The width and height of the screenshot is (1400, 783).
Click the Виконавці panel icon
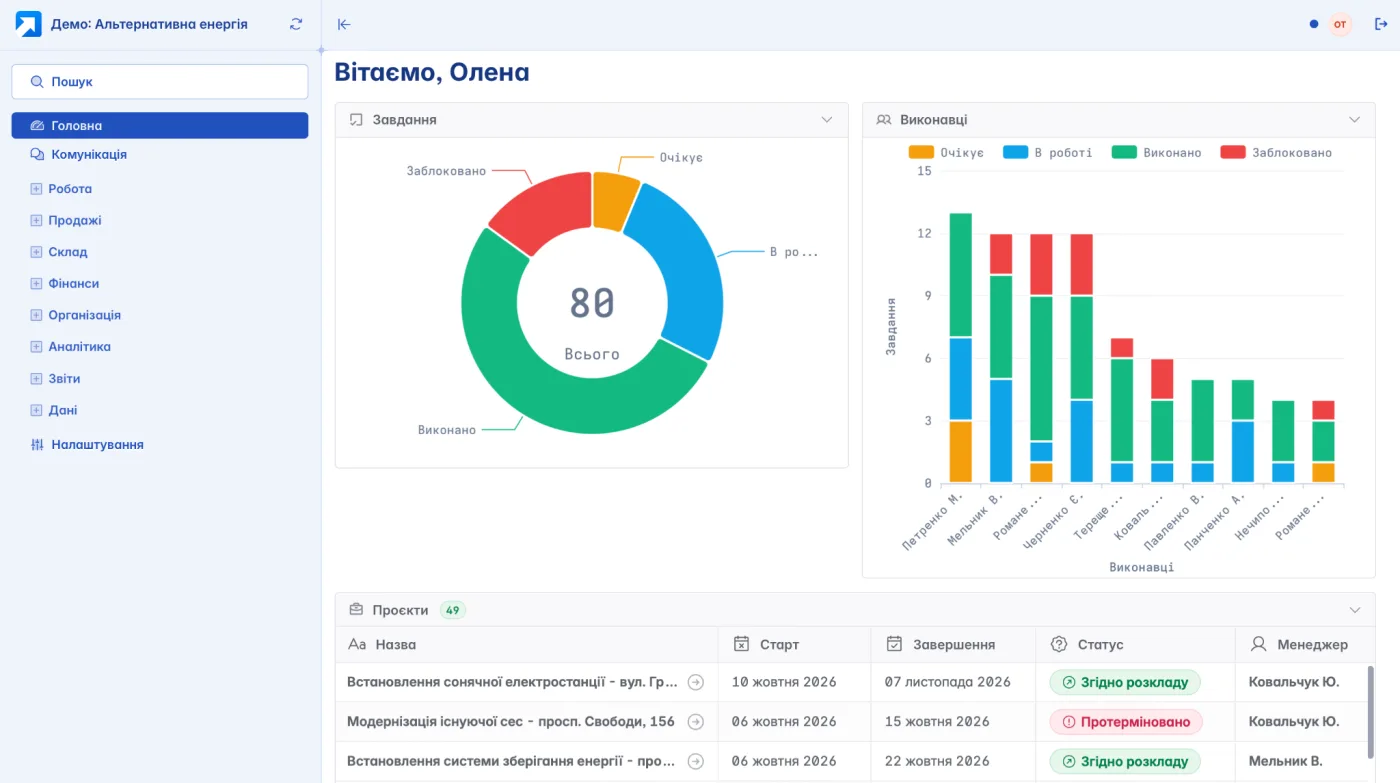coord(884,120)
